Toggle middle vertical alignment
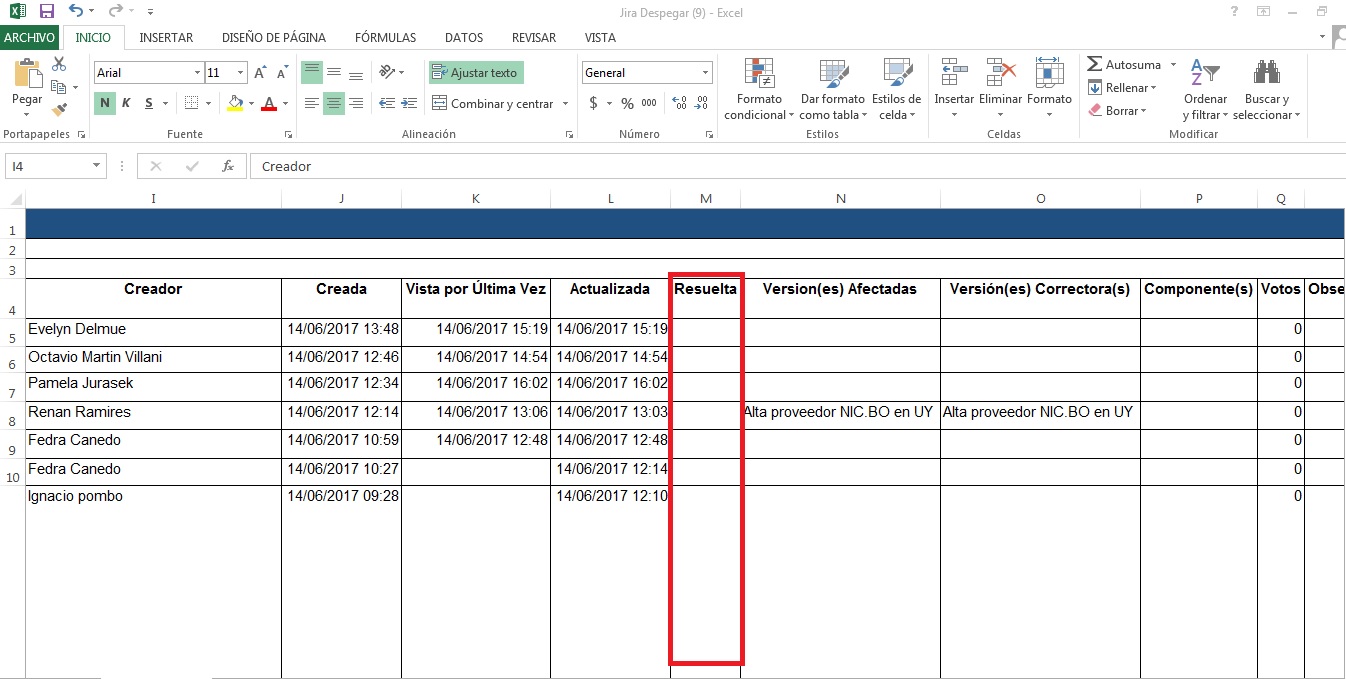Screen dimensions: 1346x679 click(x=335, y=72)
